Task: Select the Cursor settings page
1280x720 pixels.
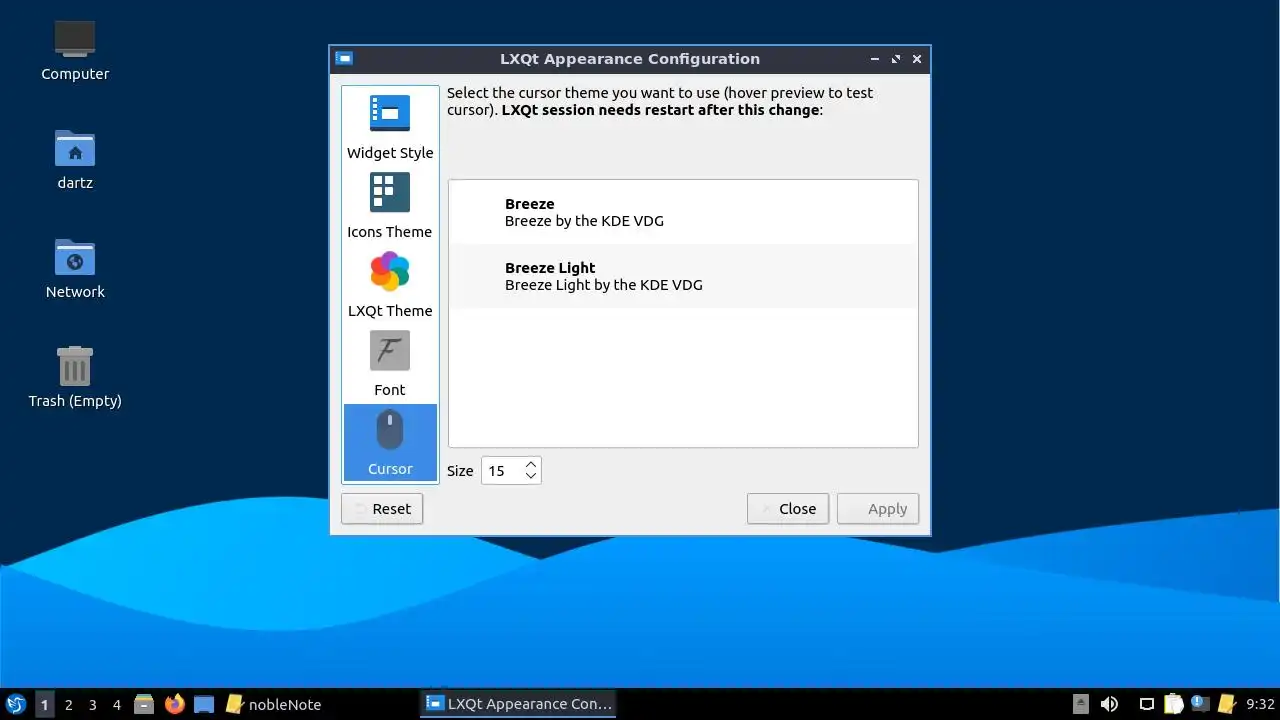Action: (390, 443)
